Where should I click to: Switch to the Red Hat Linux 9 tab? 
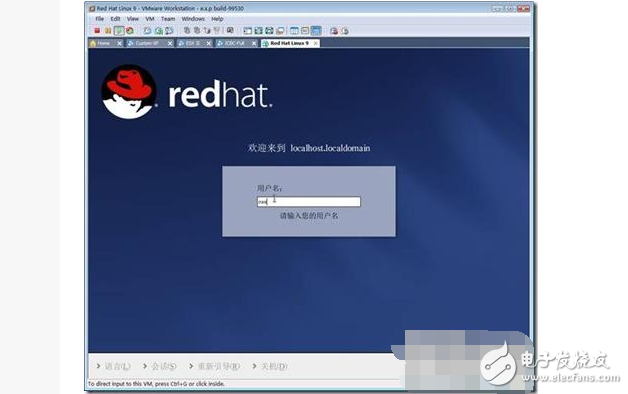[x=290, y=43]
